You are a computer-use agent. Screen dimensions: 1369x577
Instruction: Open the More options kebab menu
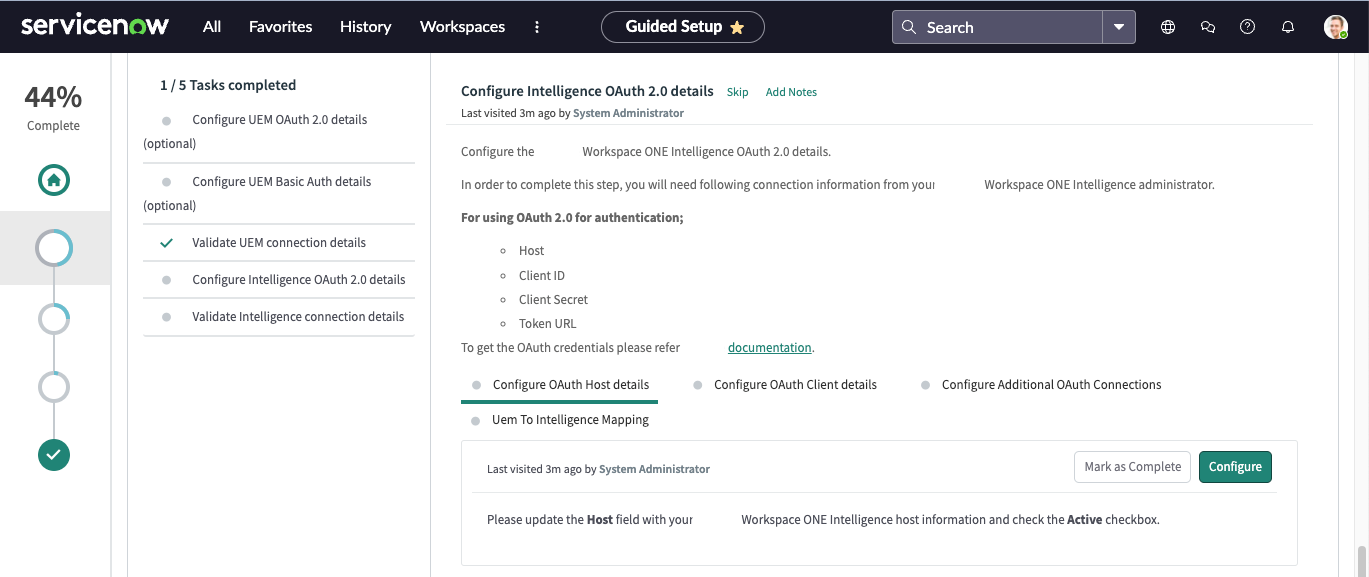[537, 27]
